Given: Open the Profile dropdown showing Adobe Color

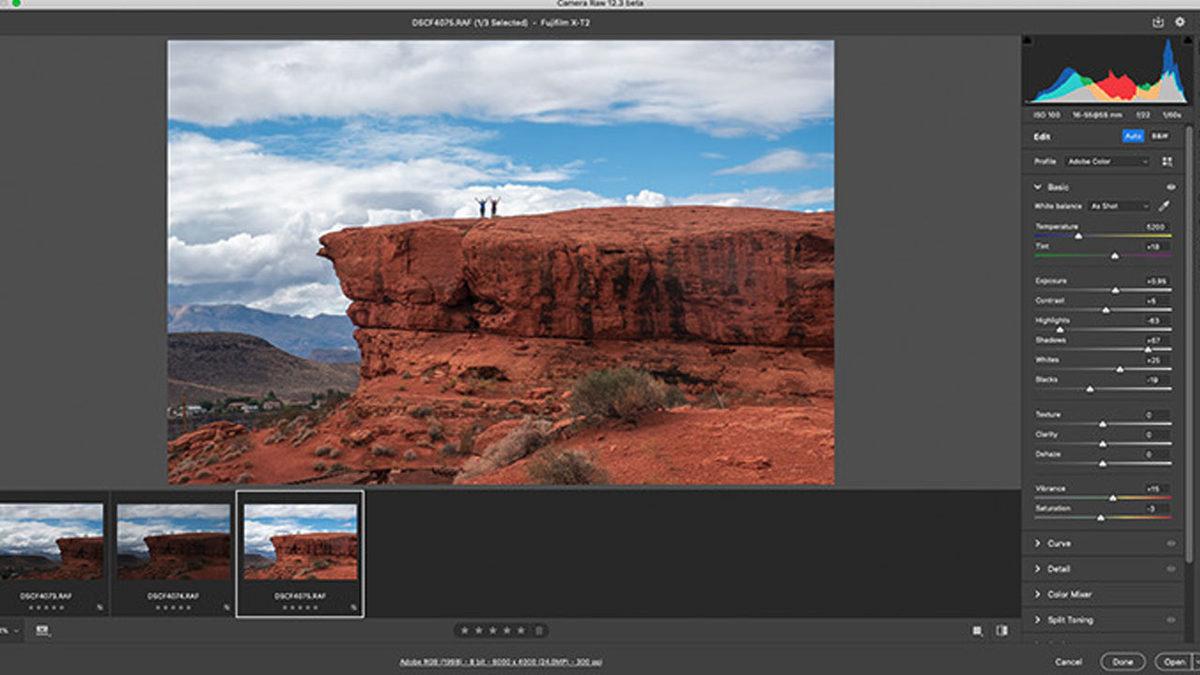Looking at the screenshot, I should tap(1107, 162).
